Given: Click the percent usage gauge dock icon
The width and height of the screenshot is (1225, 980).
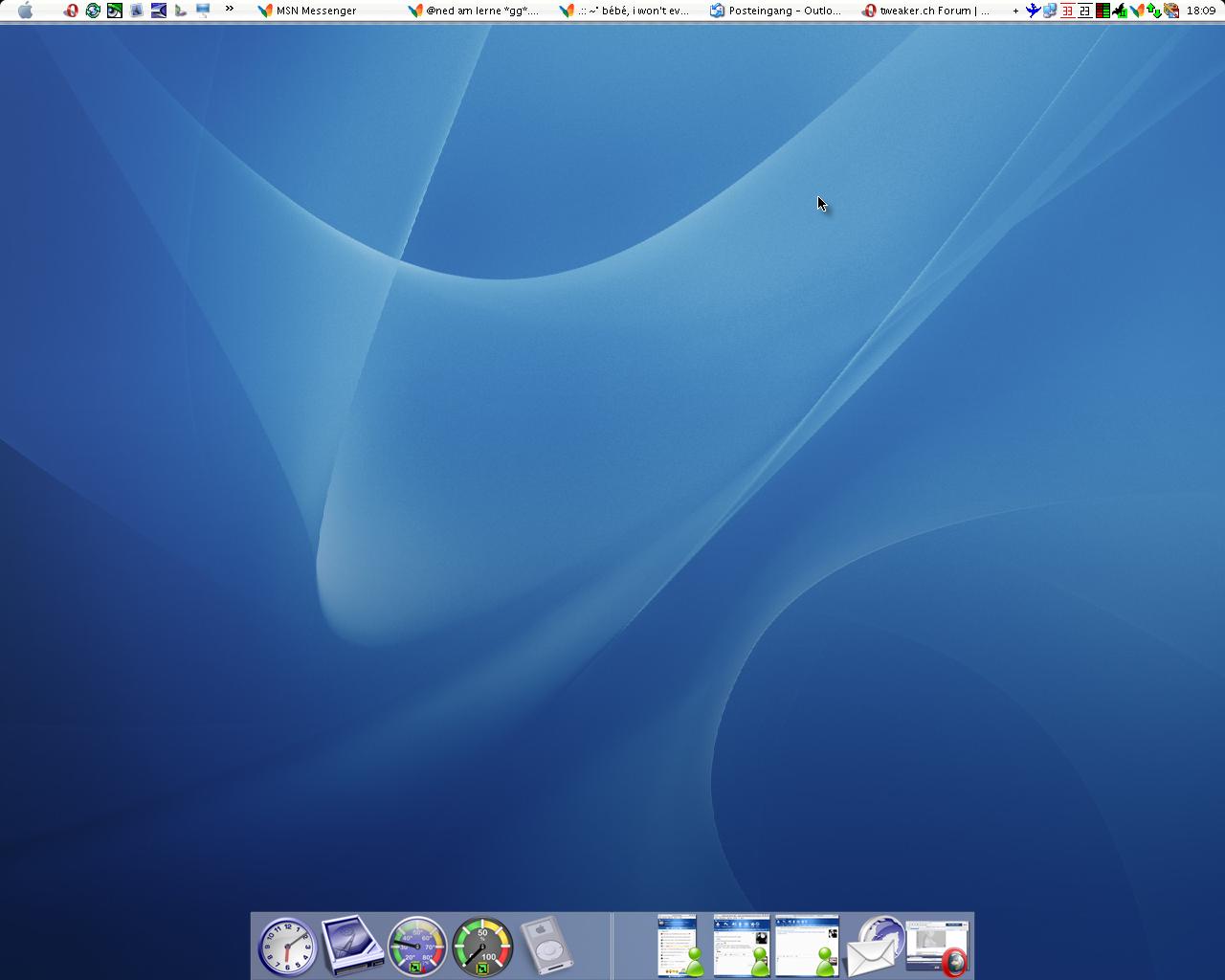Looking at the screenshot, I should point(482,946).
